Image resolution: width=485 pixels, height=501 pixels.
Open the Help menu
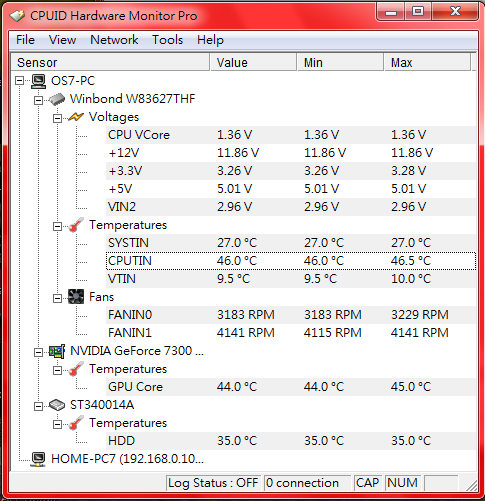(210, 40)
